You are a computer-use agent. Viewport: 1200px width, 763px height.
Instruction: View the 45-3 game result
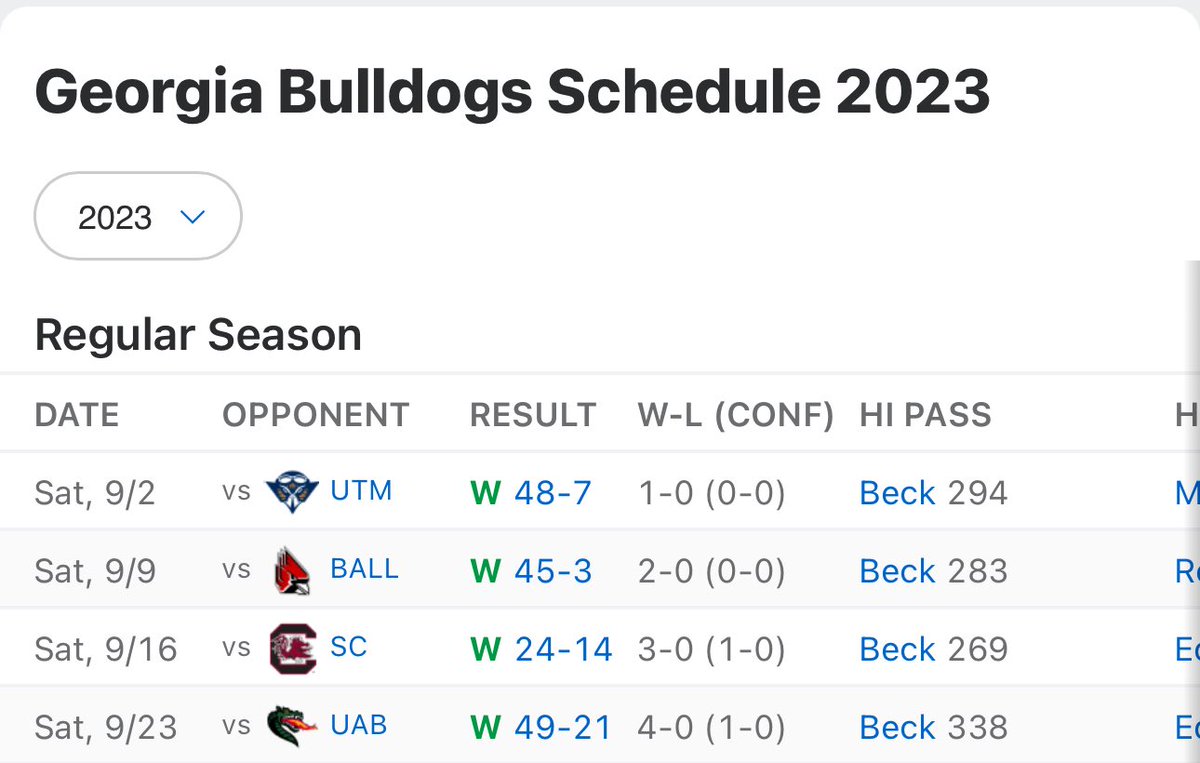(553, 571)
